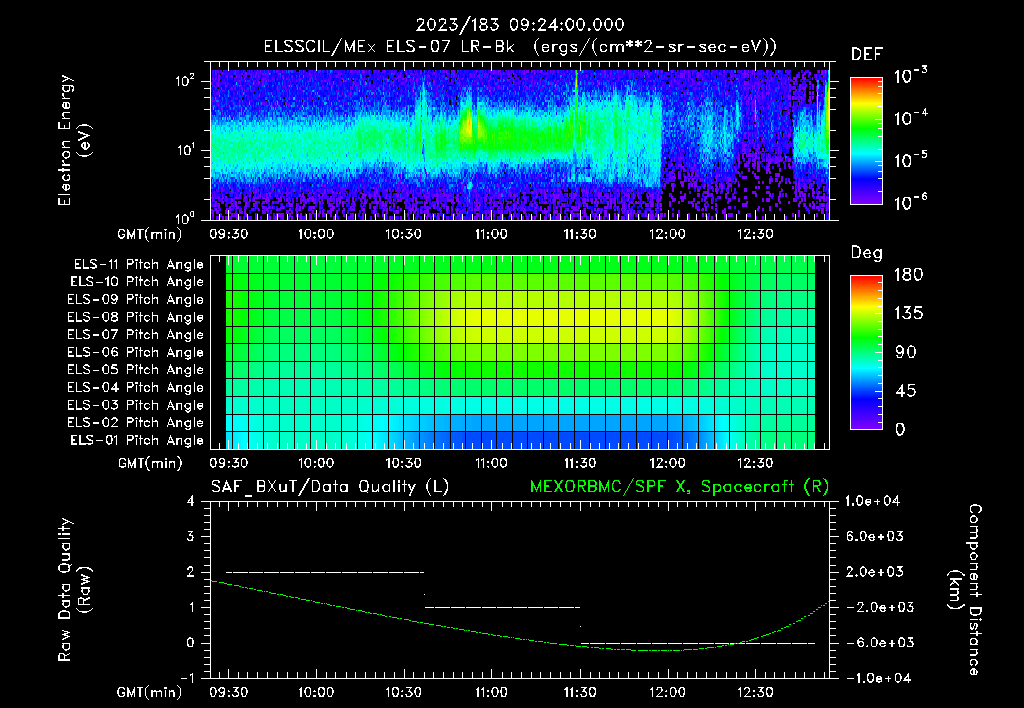Click the 90 value on Deg scale
This screenshot has width=1024, height=708.
[906, 353]
